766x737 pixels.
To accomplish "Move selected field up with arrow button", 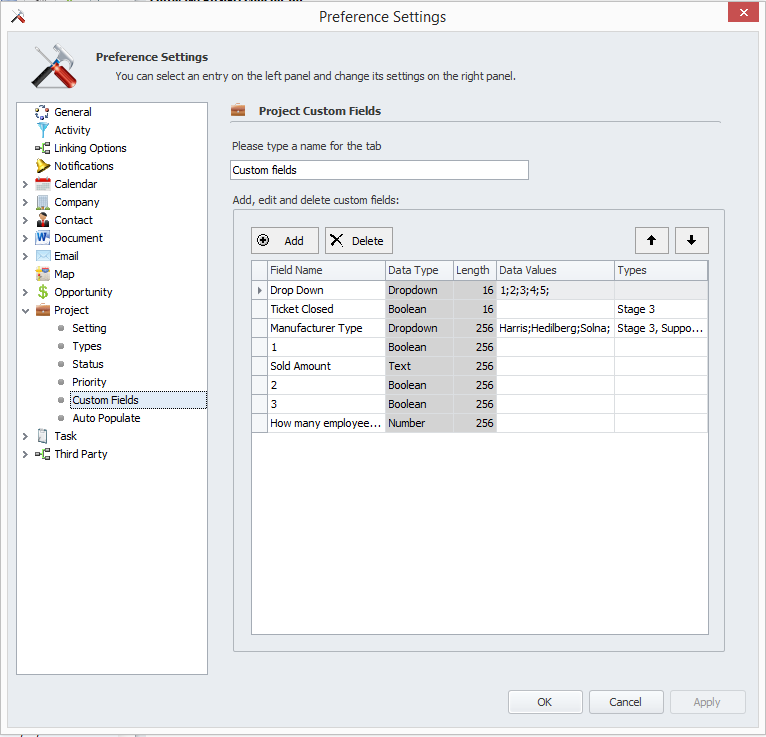I will tap(651, 240).
